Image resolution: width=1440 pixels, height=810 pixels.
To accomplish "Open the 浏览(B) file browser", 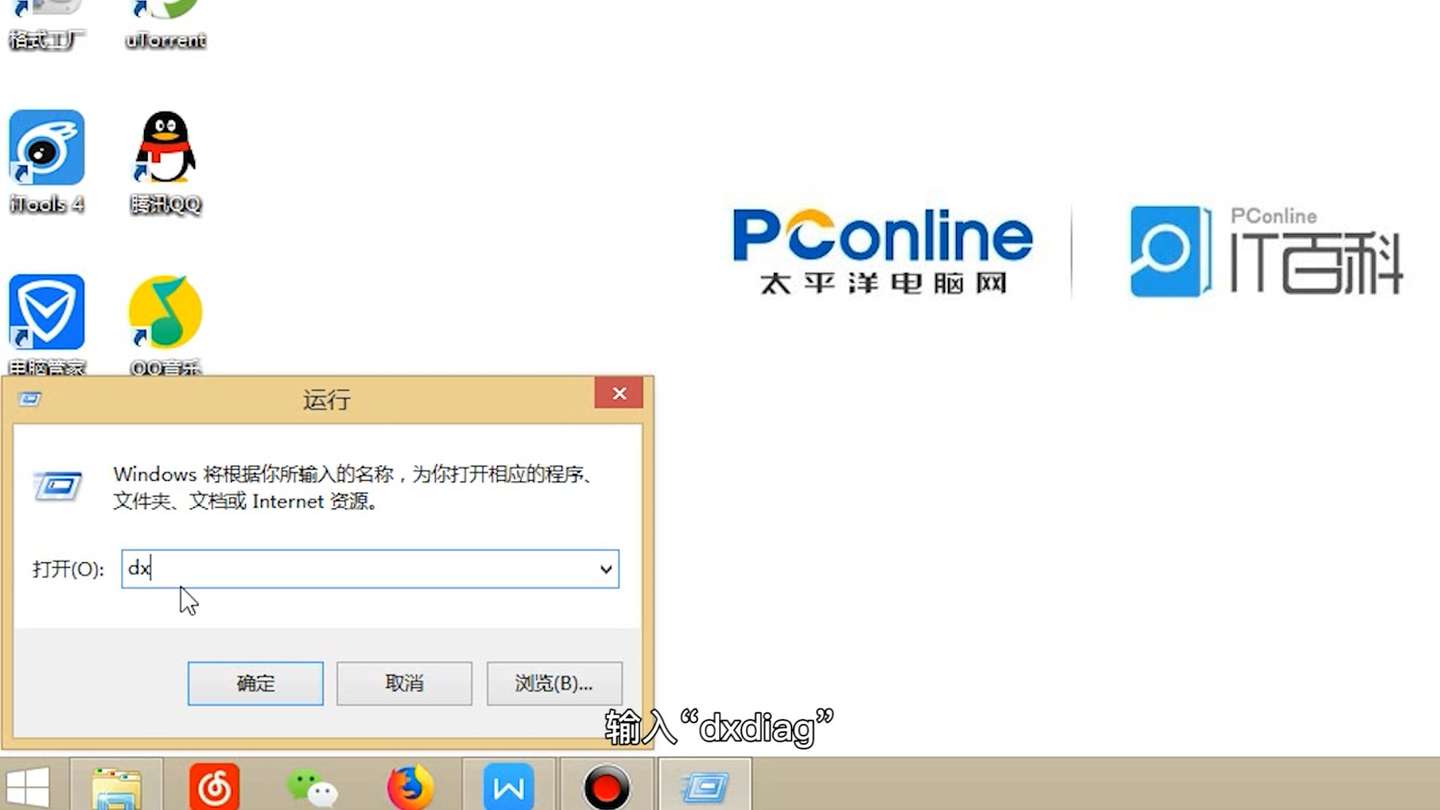I will coord(554,683).
